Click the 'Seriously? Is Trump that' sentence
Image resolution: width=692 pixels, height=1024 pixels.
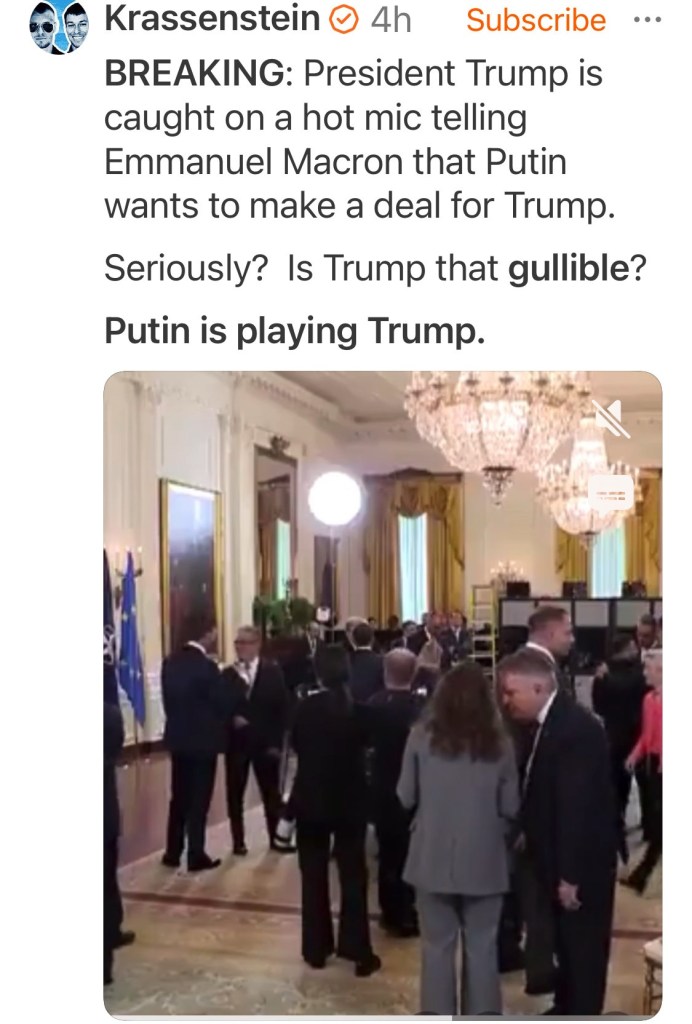click(301, 268)
